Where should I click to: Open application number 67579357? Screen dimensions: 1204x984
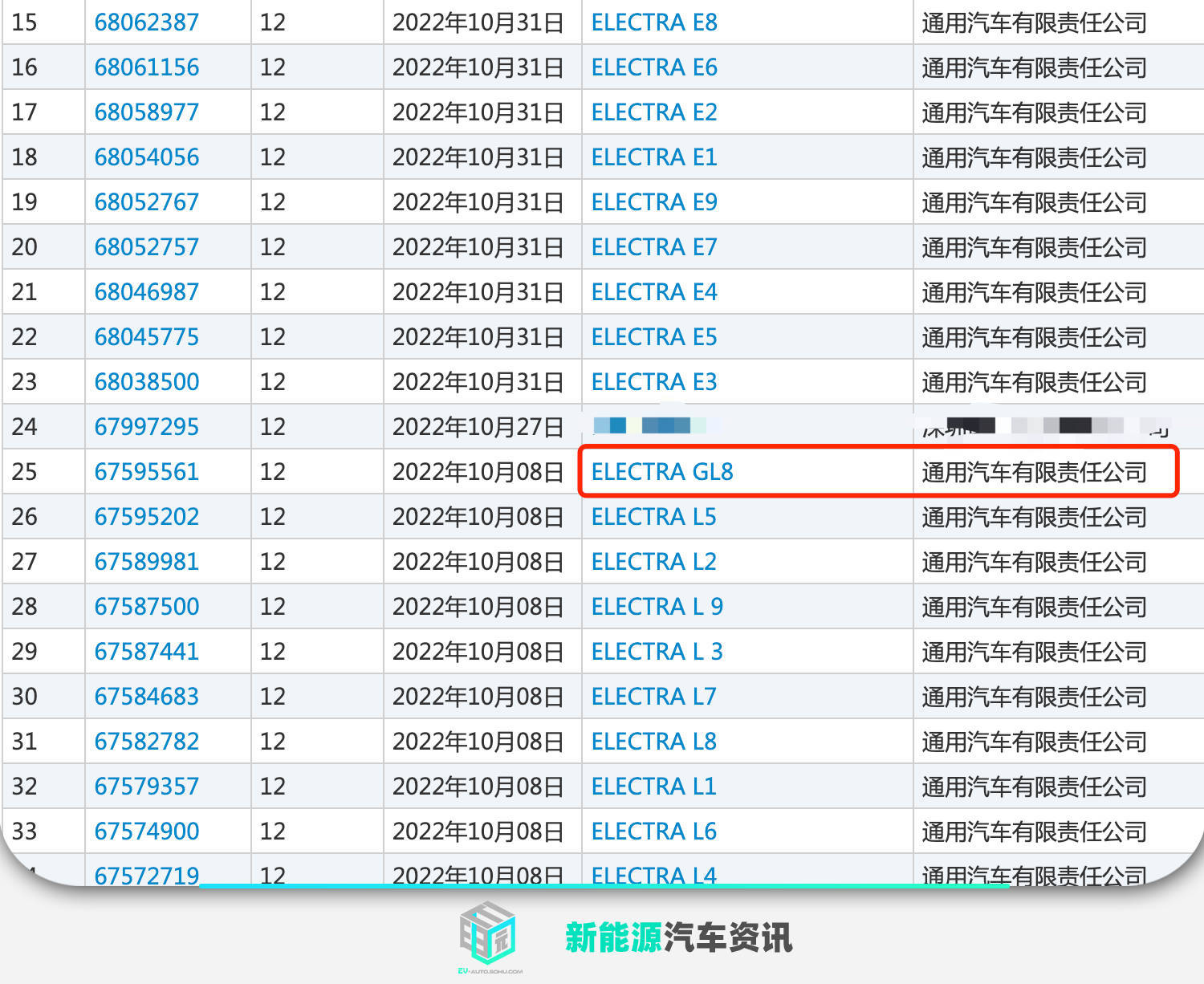(x=146, y=787)
